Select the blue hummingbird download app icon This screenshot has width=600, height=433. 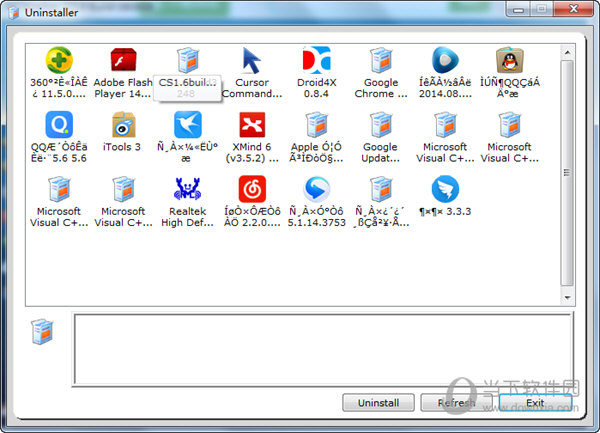click(188, 124)
